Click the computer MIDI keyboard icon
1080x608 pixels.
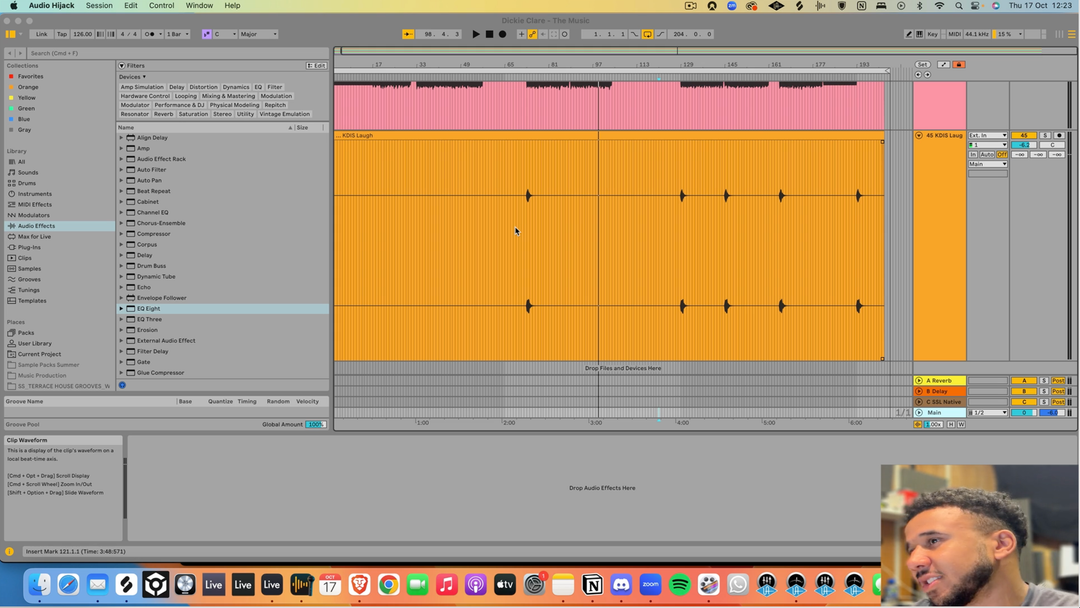point(920,34)
